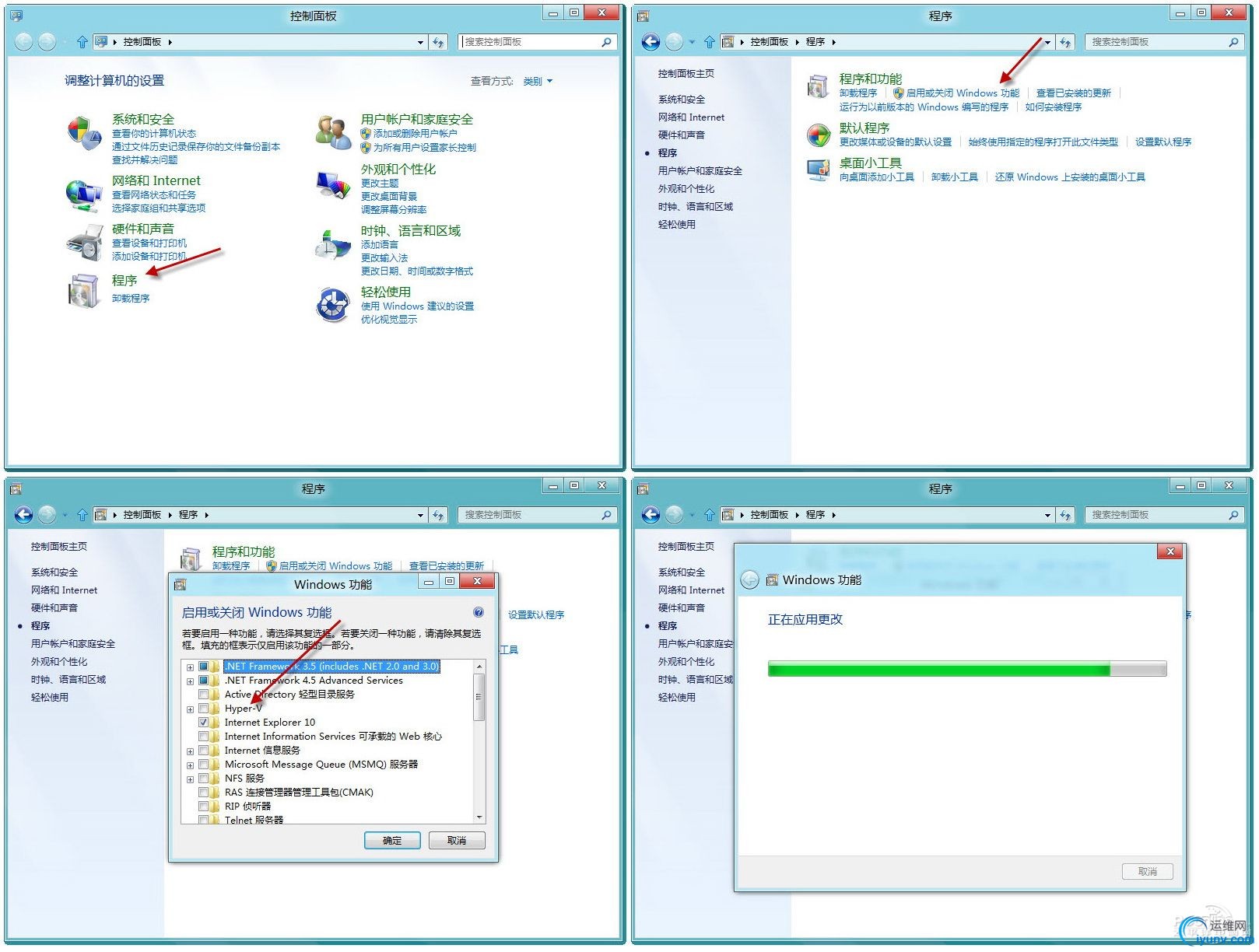
Task: Select 硬件和声音 in the top-right sidebar
Action: click(x=681, y=135)
